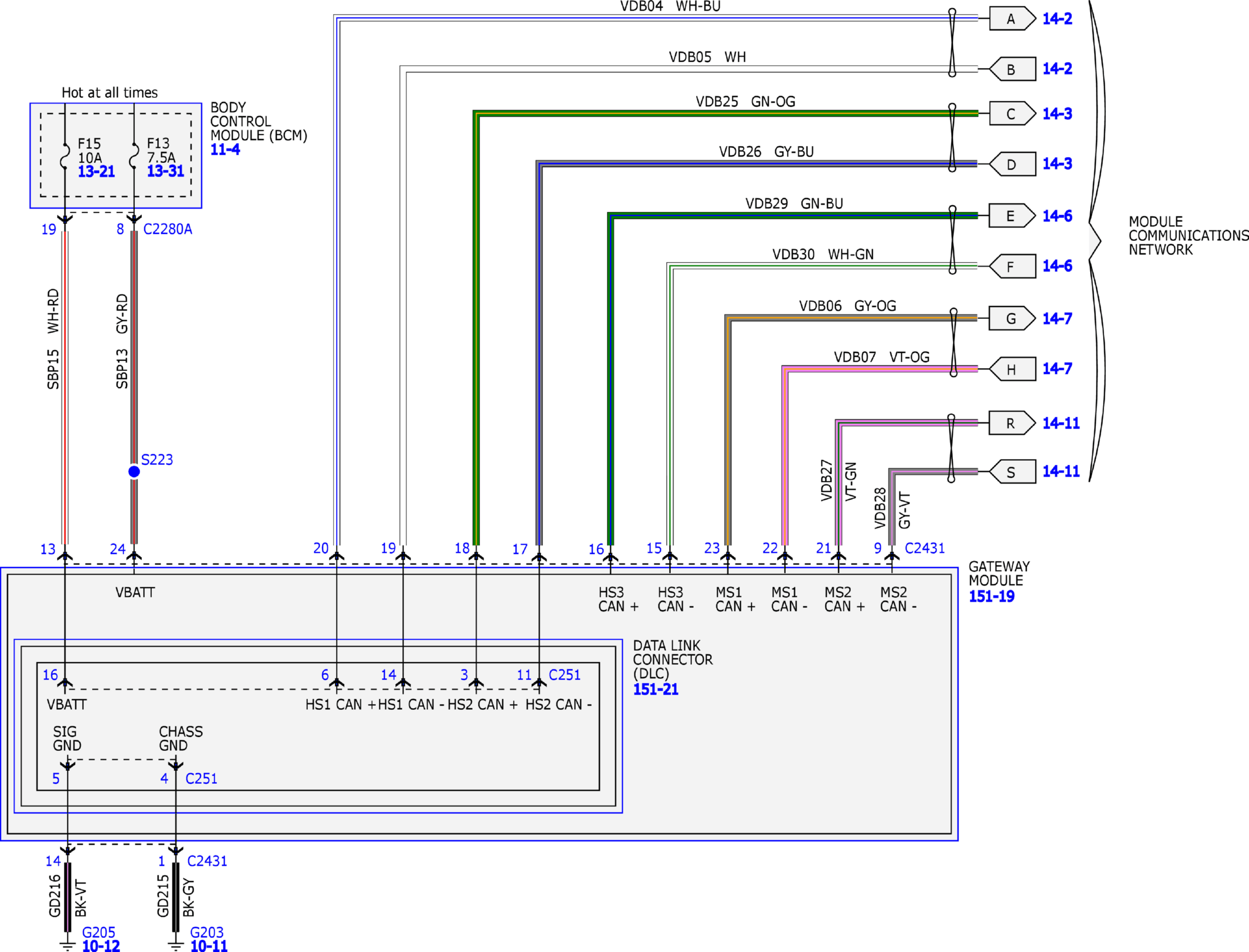Viewport: 1249px width, 952px height.
Task: Open page link 11-4 for BCM
Action: (x=225, y=149)
